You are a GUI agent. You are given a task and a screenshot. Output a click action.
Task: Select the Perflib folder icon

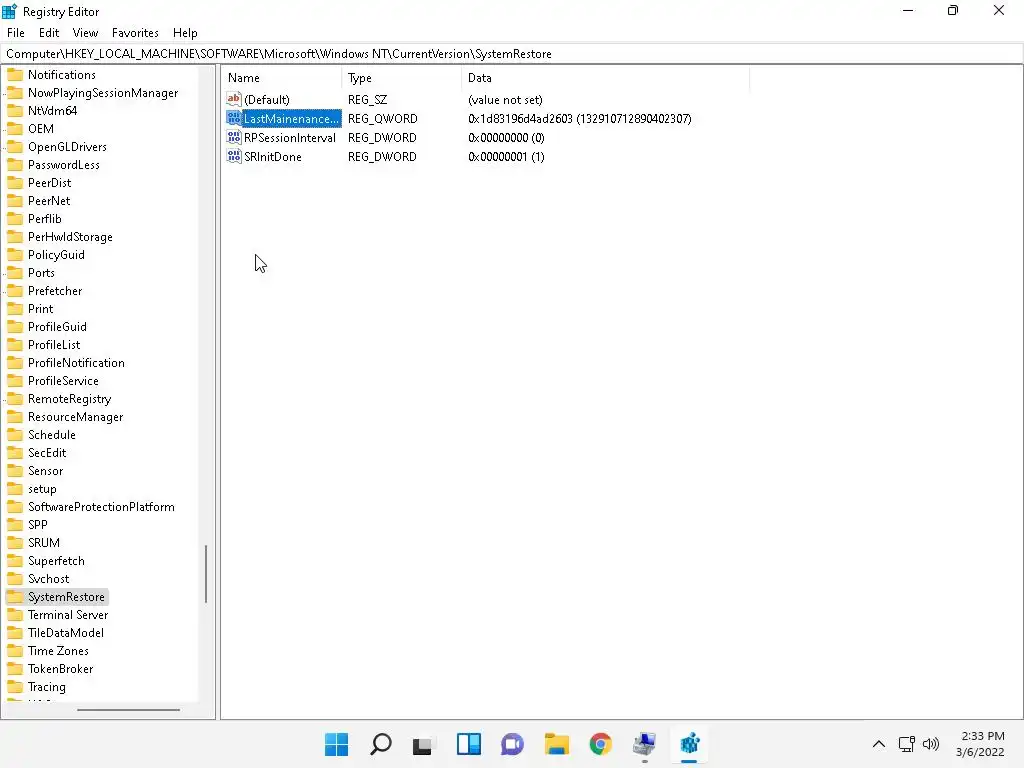coord(15,219)
